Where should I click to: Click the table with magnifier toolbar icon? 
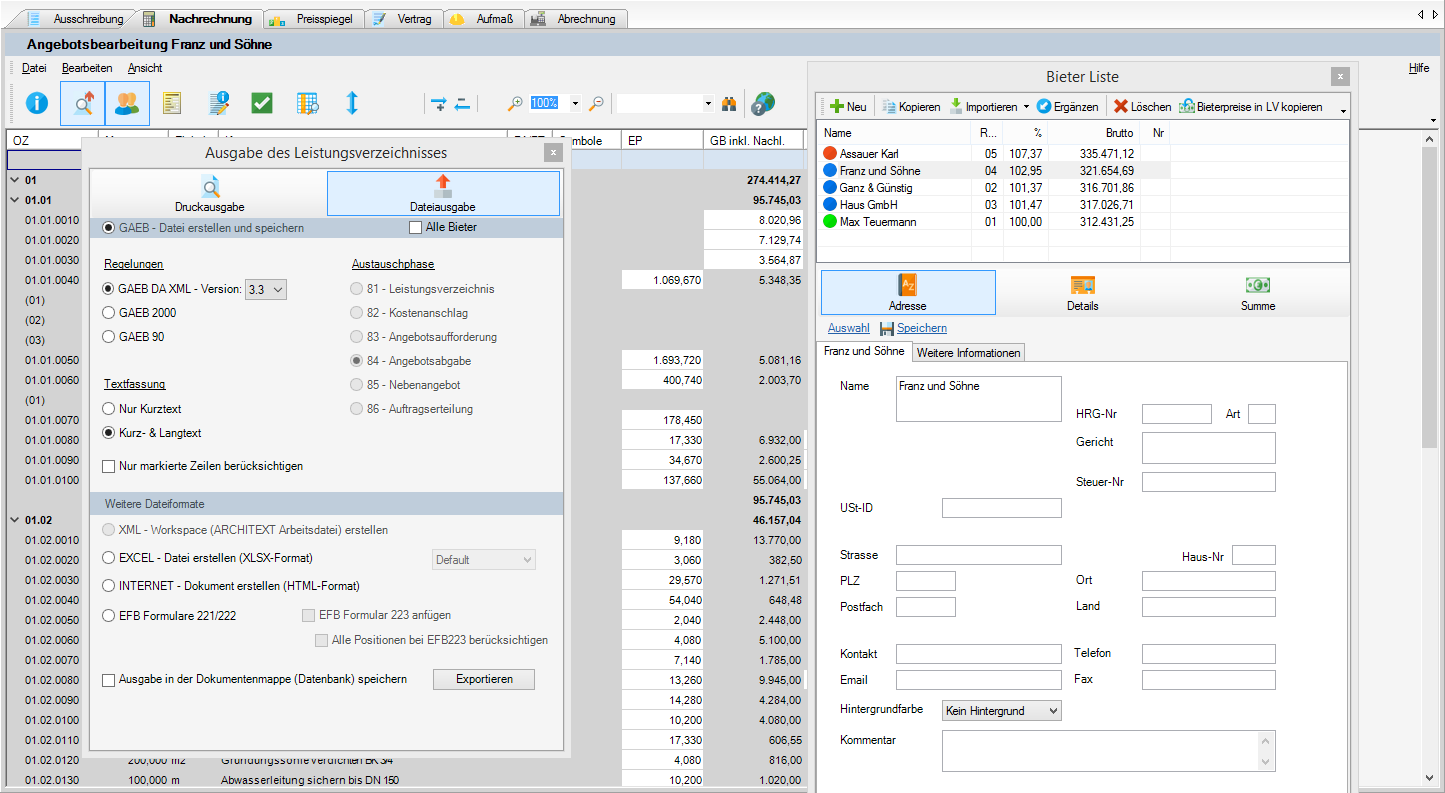pyautogui.click(x=307, y=103)
